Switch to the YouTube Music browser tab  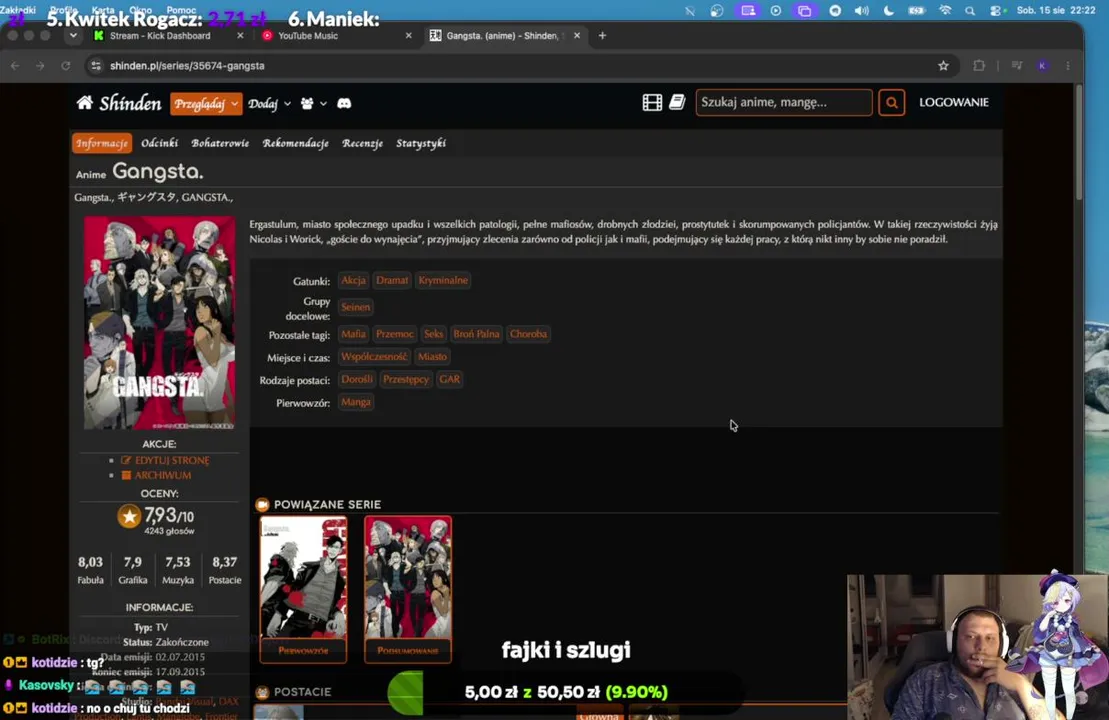click(335, 35)
